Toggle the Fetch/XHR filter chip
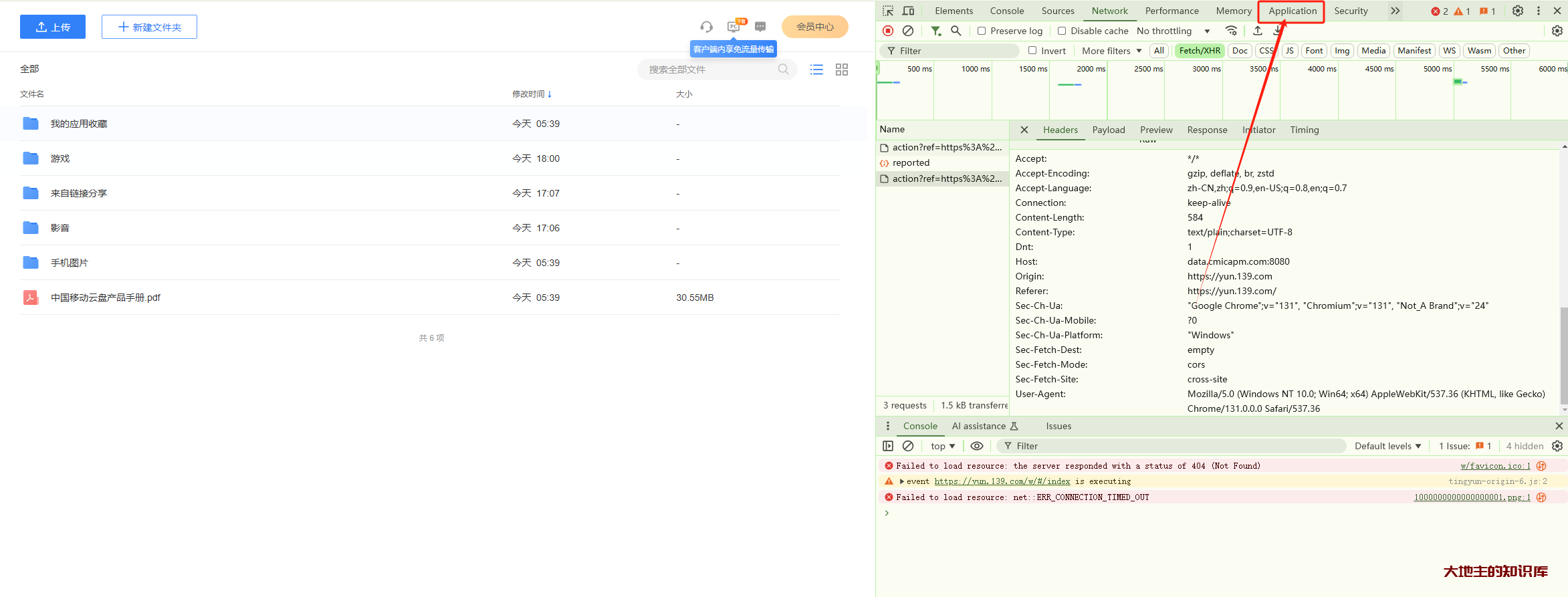Screen dimensions: 1568x597 click(1200, 51)
